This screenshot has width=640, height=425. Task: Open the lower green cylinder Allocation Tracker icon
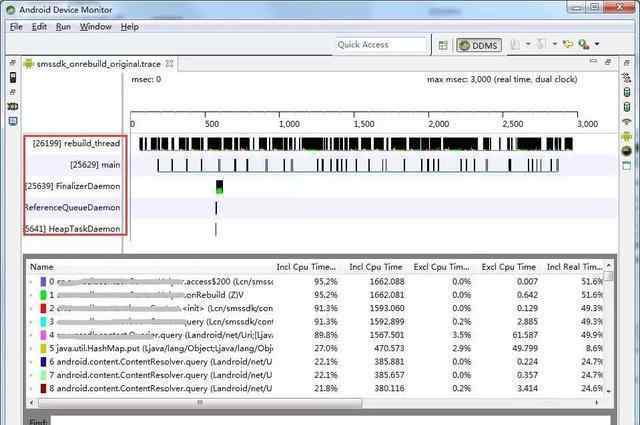tap(627, 107)
